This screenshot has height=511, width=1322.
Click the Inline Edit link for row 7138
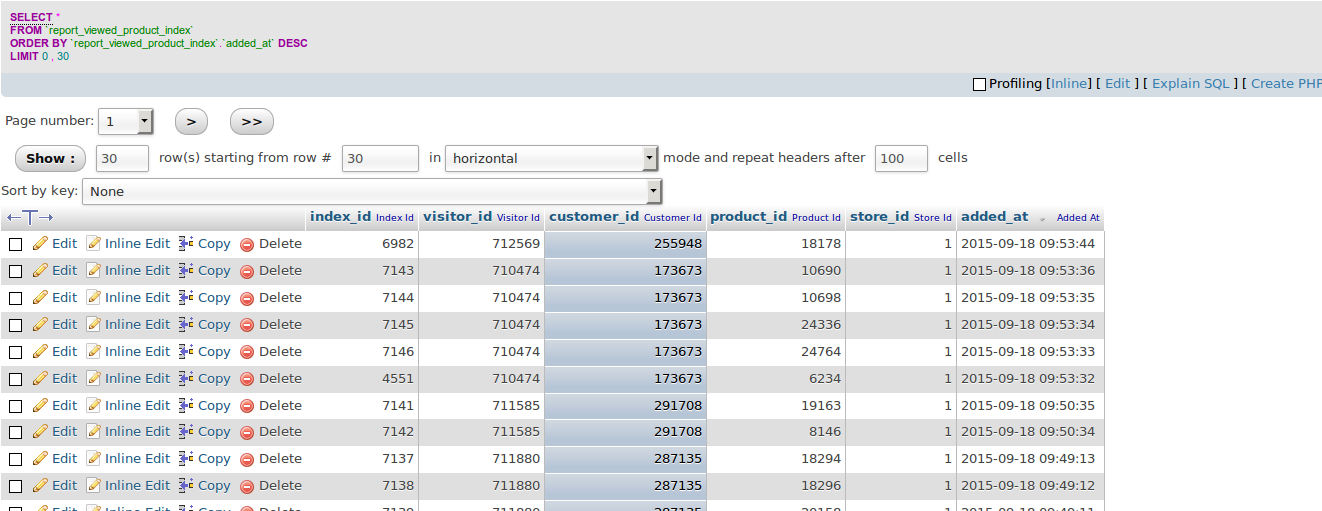point(138,486)
